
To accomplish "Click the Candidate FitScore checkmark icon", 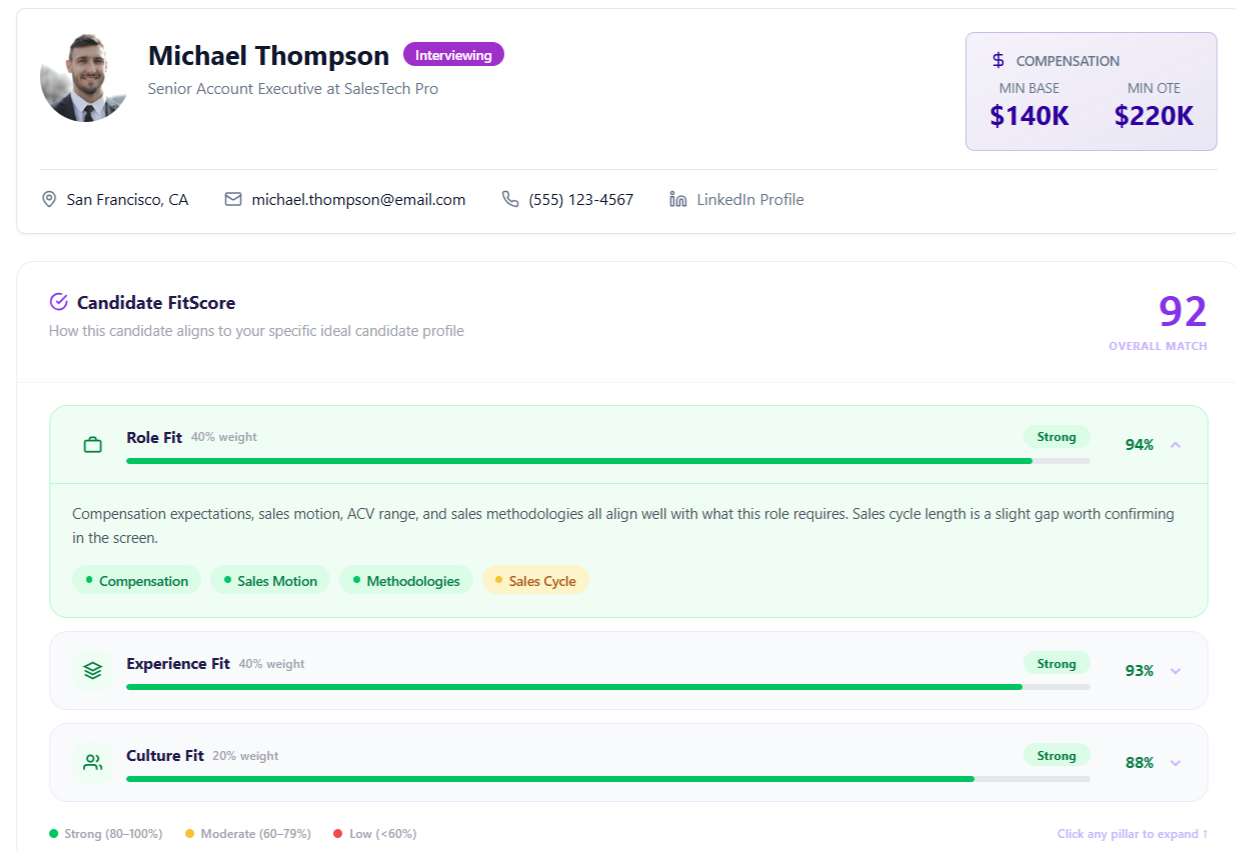I will [x=58, y=302].
